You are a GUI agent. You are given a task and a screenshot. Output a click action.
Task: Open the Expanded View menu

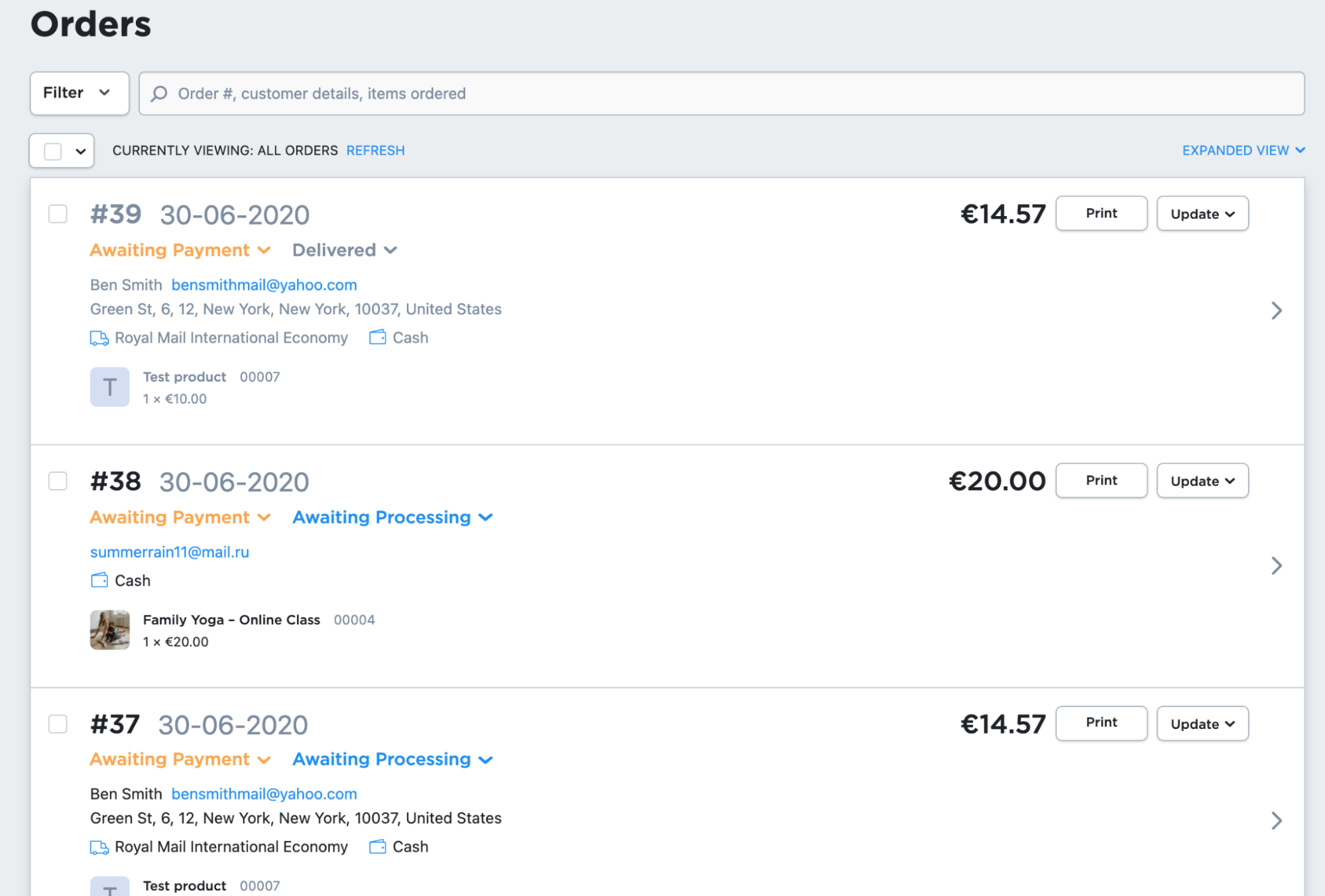pos(1243,150)
